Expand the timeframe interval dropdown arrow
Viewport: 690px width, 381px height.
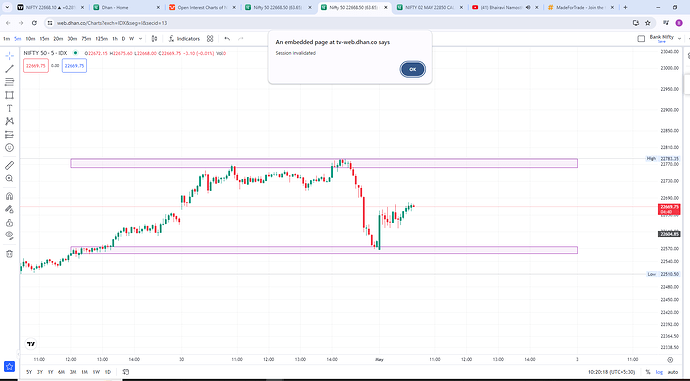[x=140, y=39]
